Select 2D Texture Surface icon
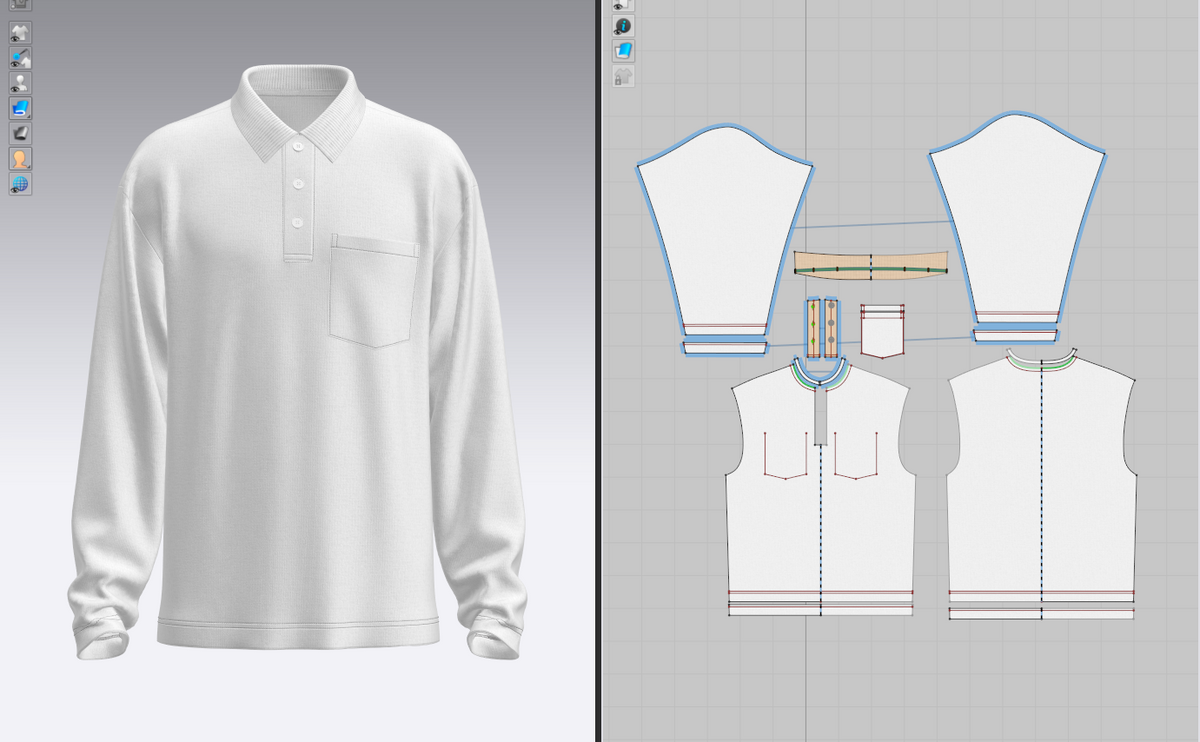The width and height of the screenshot is (1200, 742). click(x=623, y=51)
